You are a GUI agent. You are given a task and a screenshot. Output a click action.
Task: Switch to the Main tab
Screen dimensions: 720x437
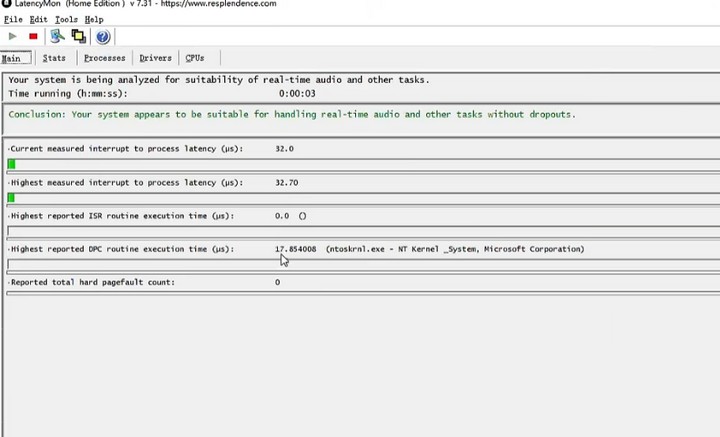tap(11, 58)
